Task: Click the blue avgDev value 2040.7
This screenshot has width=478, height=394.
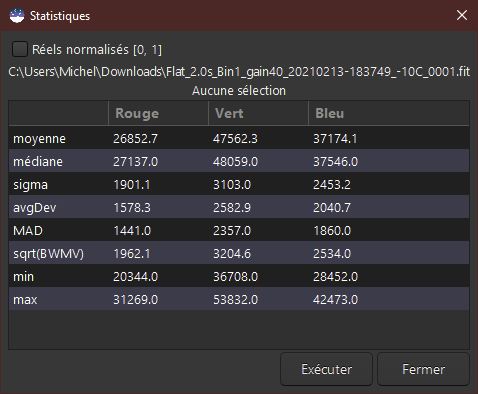Action: (332, 208)
